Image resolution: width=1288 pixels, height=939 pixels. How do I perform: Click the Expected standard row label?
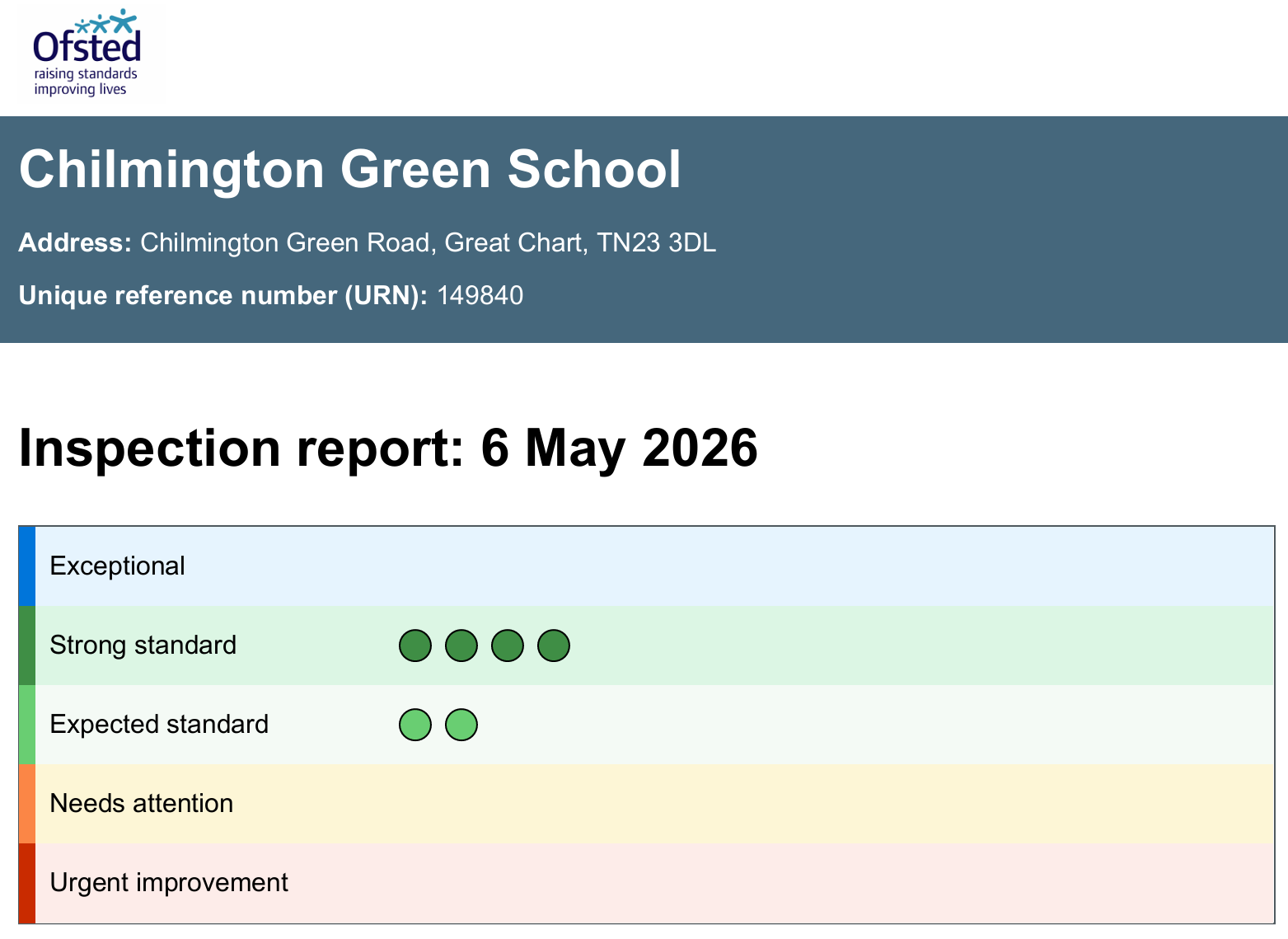coord(160,724)
